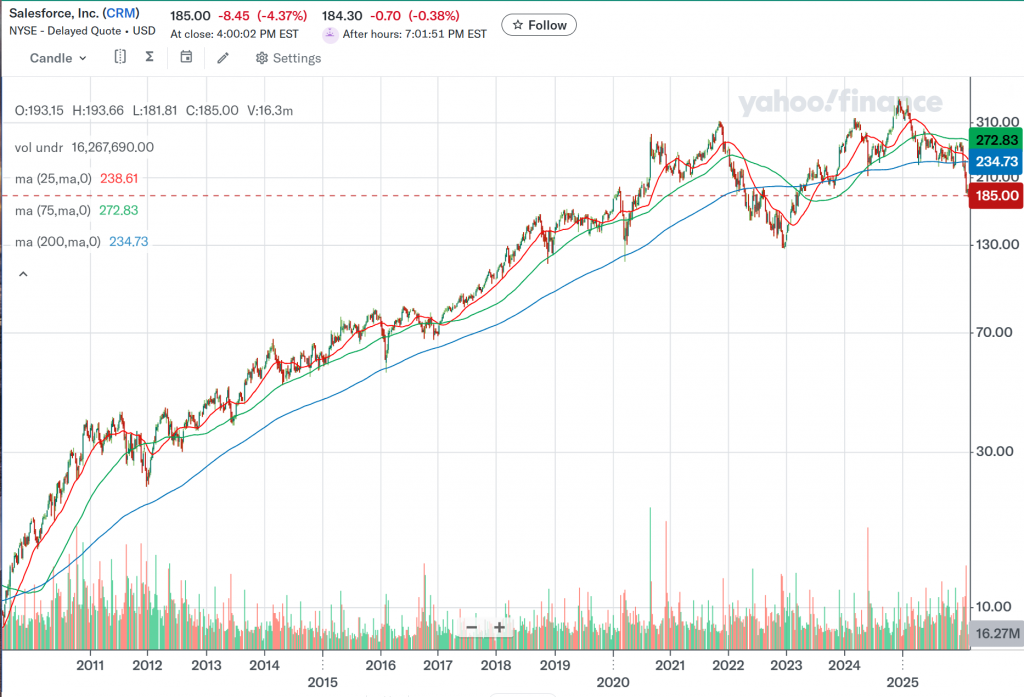The height and width of the screenshot is (697, 1024).
Task: Follow Salesforce stock with star button
Action: 539,25
